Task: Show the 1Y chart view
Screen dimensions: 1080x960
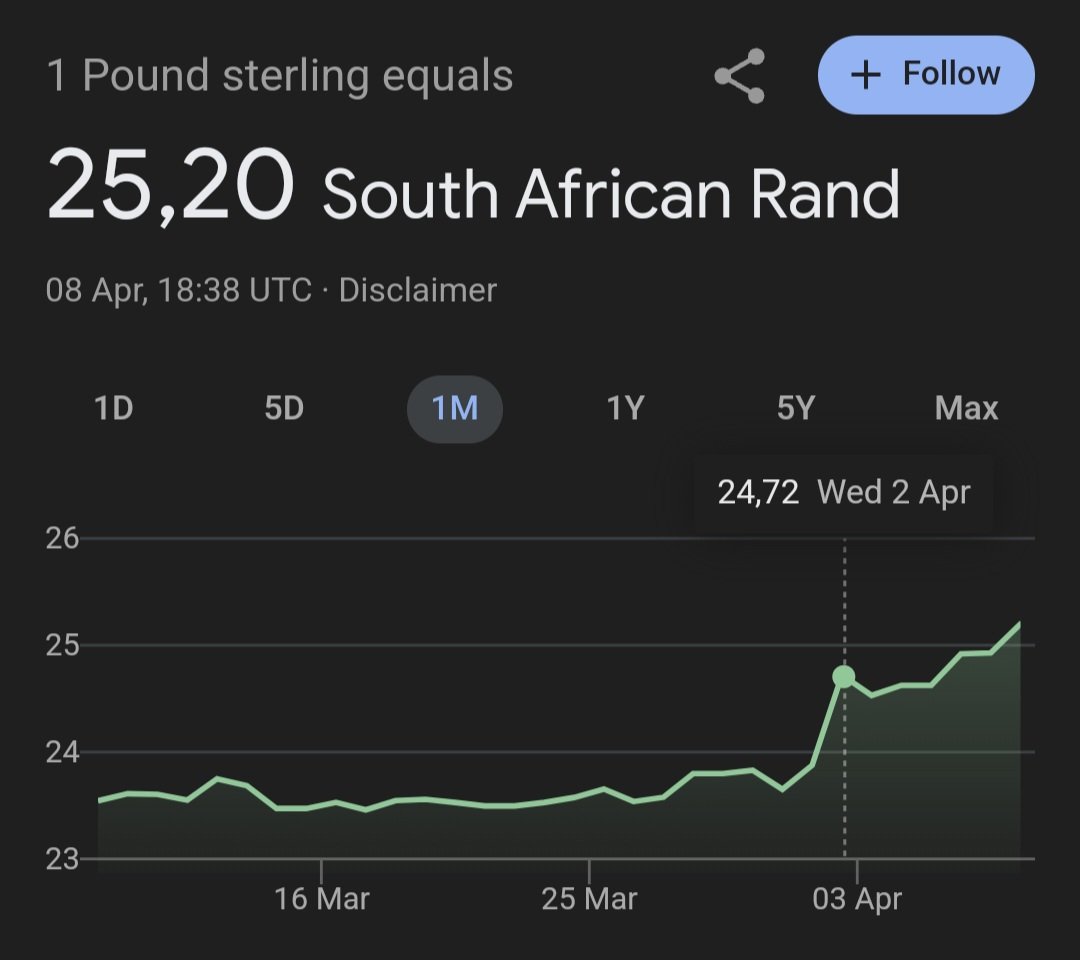Action: point(625,408)
